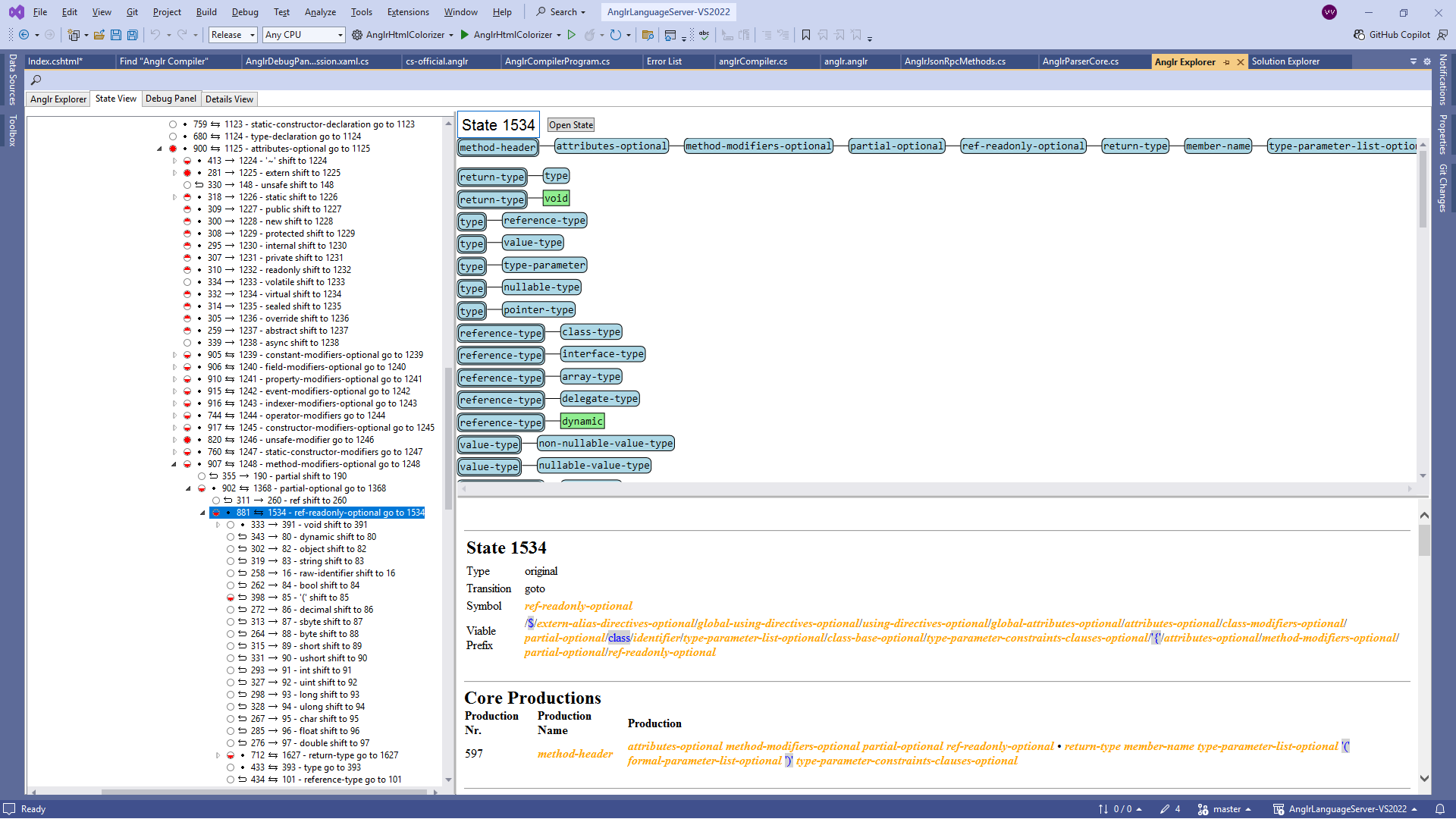Click the Save All toolbar icon

click(x=133, y=35)
